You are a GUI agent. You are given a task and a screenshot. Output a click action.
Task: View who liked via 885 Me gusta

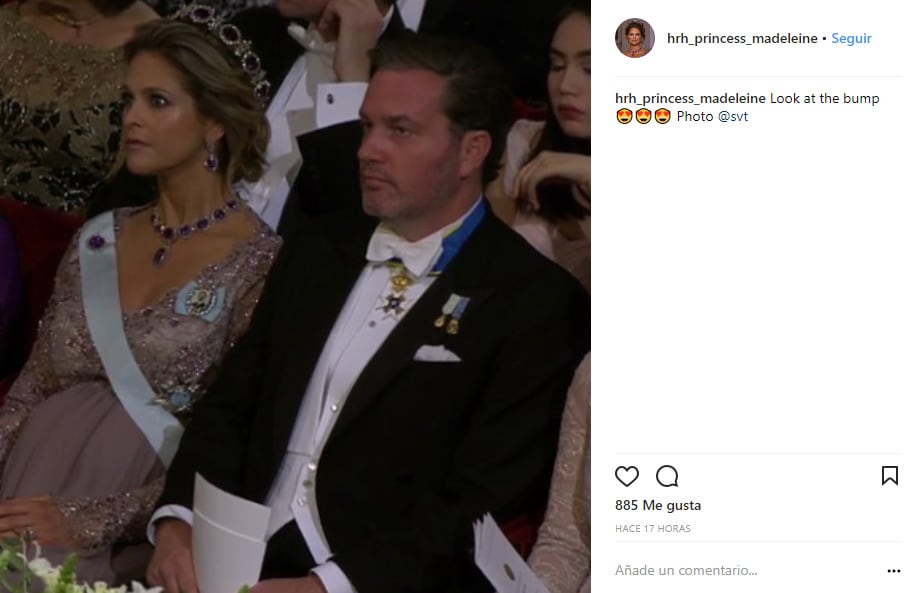tap(658, 506)
